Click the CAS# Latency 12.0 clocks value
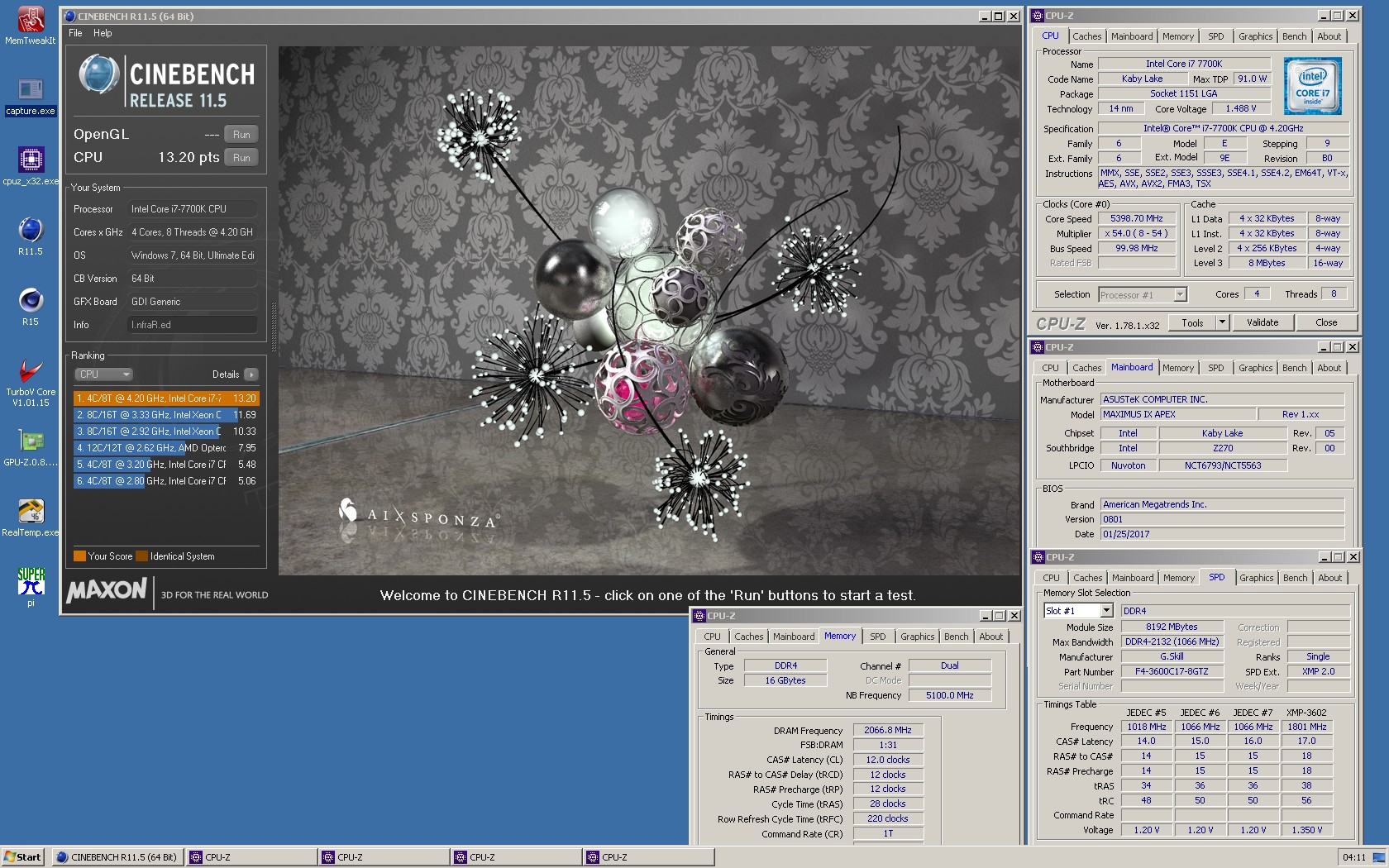 pyautogui.click(x=888, y=761)
